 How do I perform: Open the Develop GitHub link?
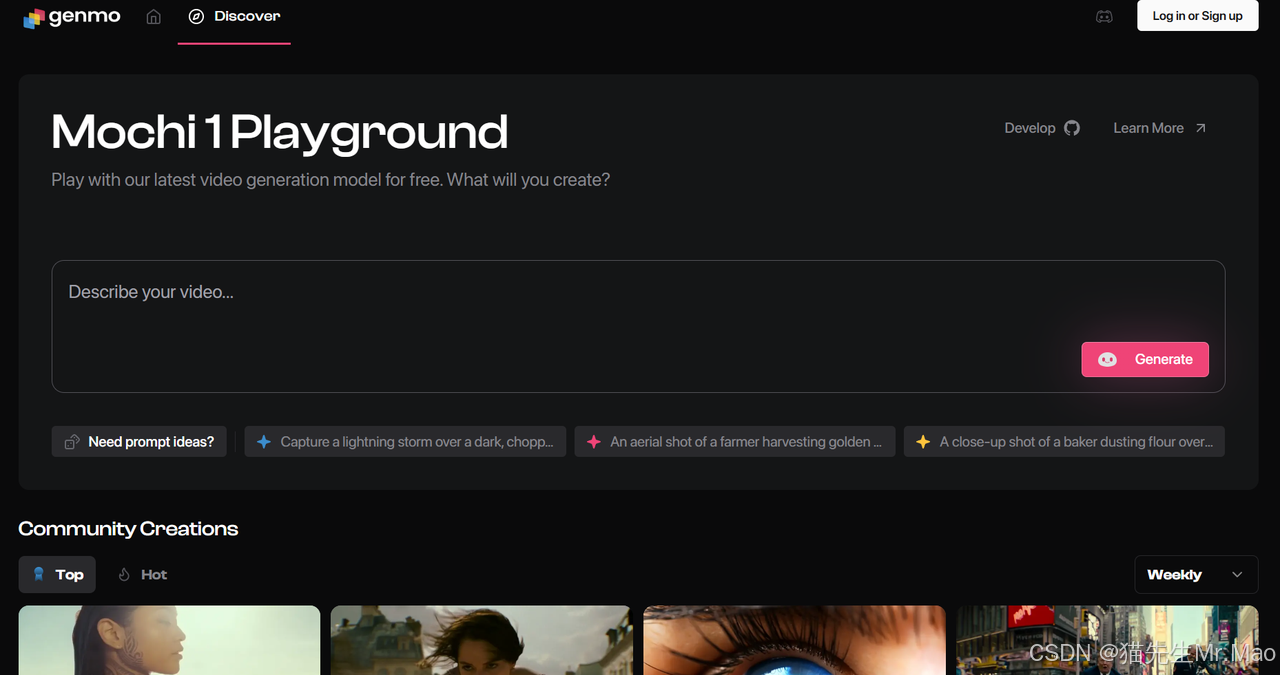(x=1042, y=128)
